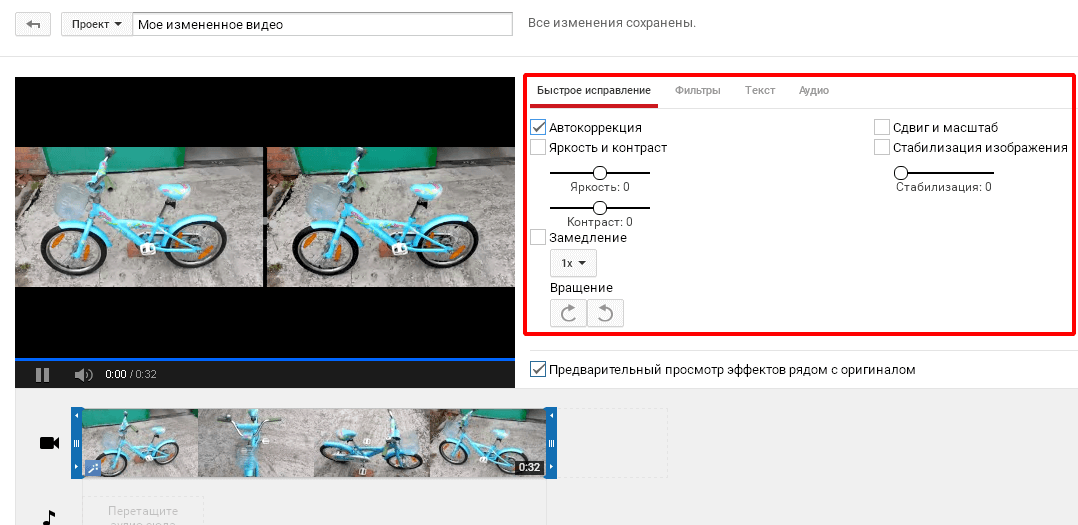Click the left trim handle of the clip

coord(76,443)
